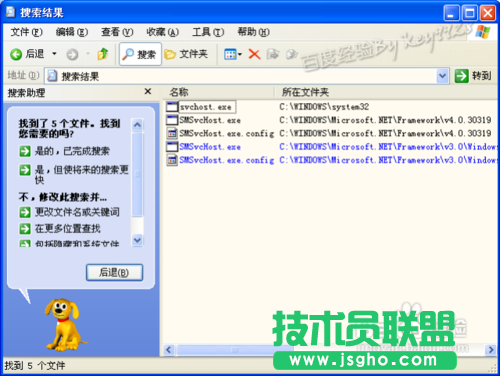Screen dimensions: 500x376
Task: Open the 编辑(E) menu
Action: (72, 32)
